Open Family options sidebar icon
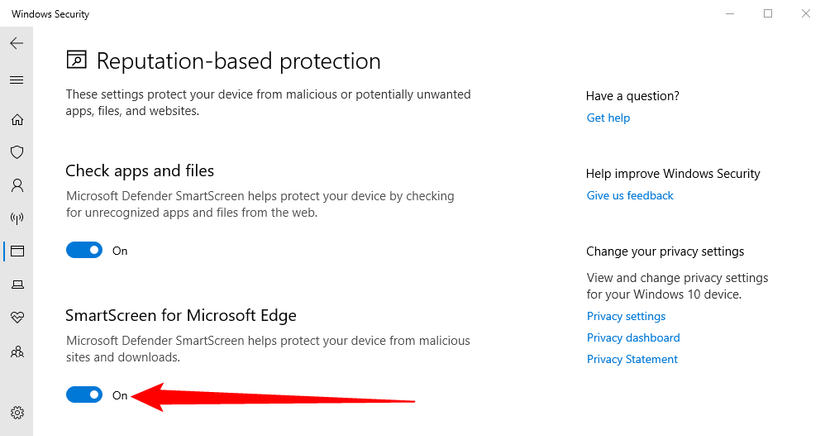This screenshot has height=436, width=825. pyautogui.click(x=17, y=352)
